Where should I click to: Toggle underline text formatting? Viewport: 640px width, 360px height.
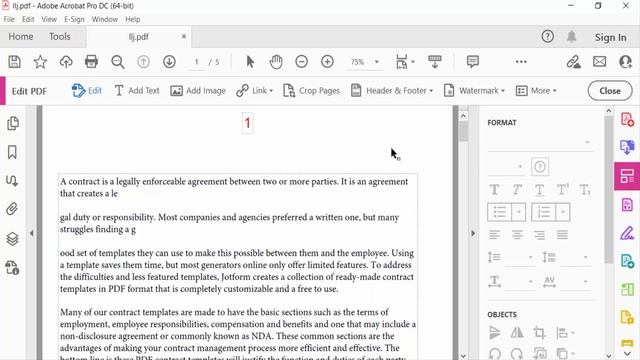(x=539, y=190)
